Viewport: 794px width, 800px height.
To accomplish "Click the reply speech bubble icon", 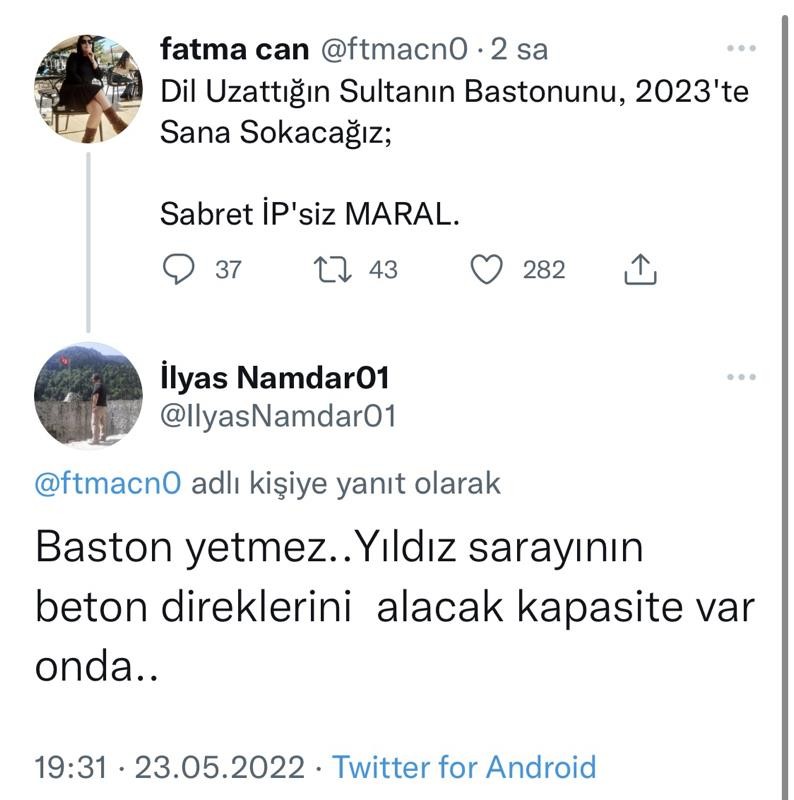I will (x=178, y=269).
